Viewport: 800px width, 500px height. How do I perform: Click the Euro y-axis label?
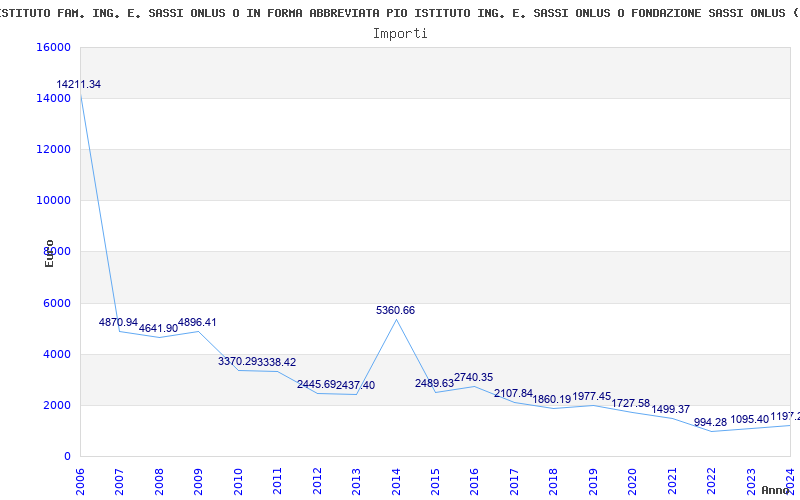tap(49, 254)
